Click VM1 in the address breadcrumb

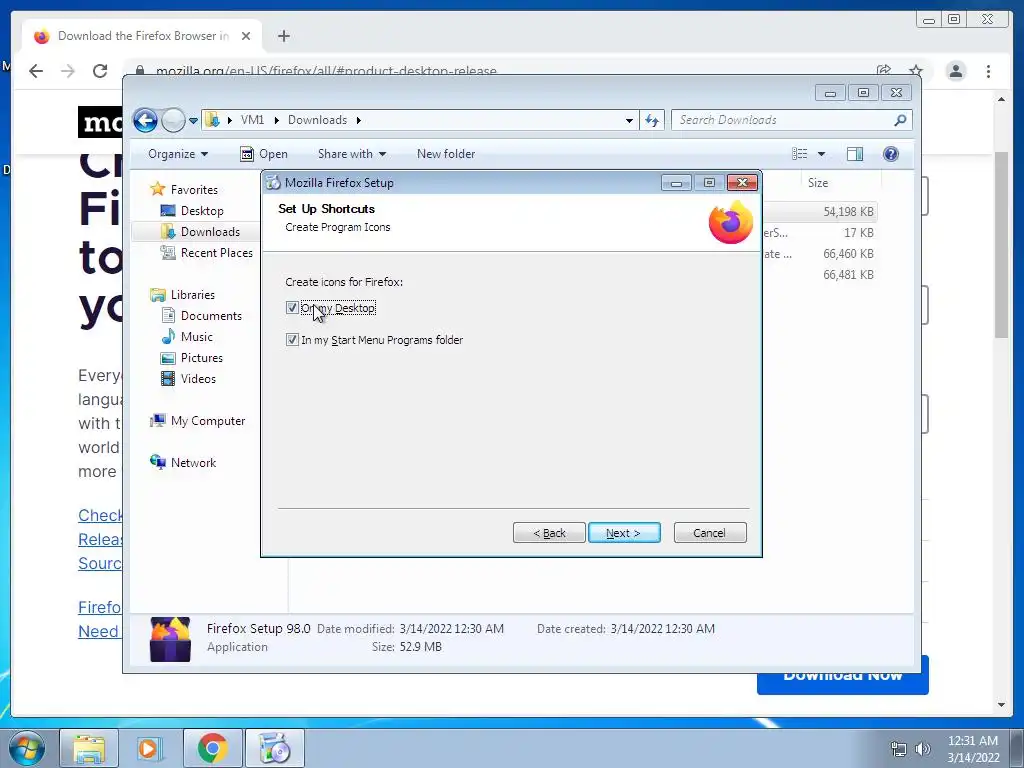click(252, 120)
